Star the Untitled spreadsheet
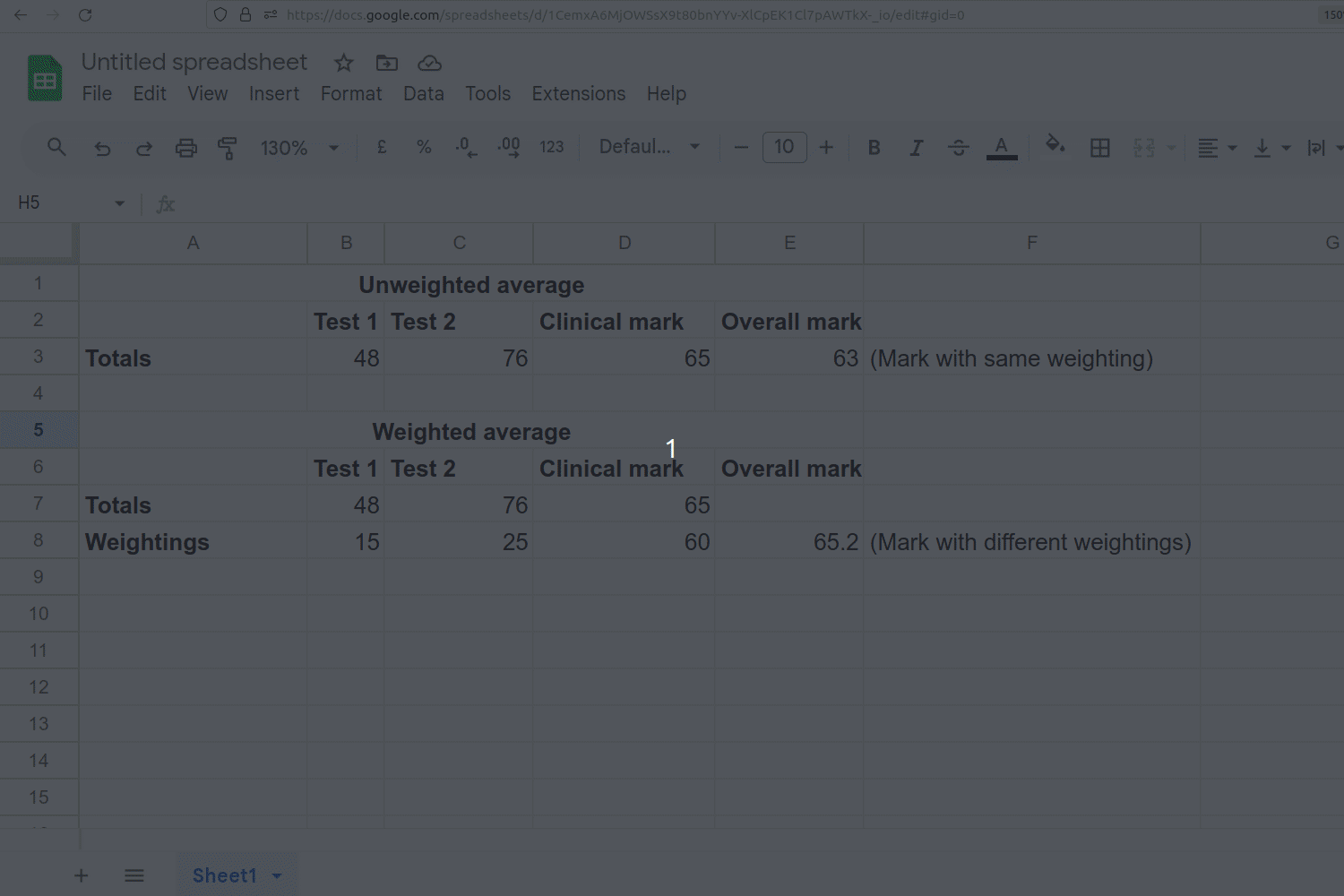The image size is (1344, 896). tap(343, 63)
